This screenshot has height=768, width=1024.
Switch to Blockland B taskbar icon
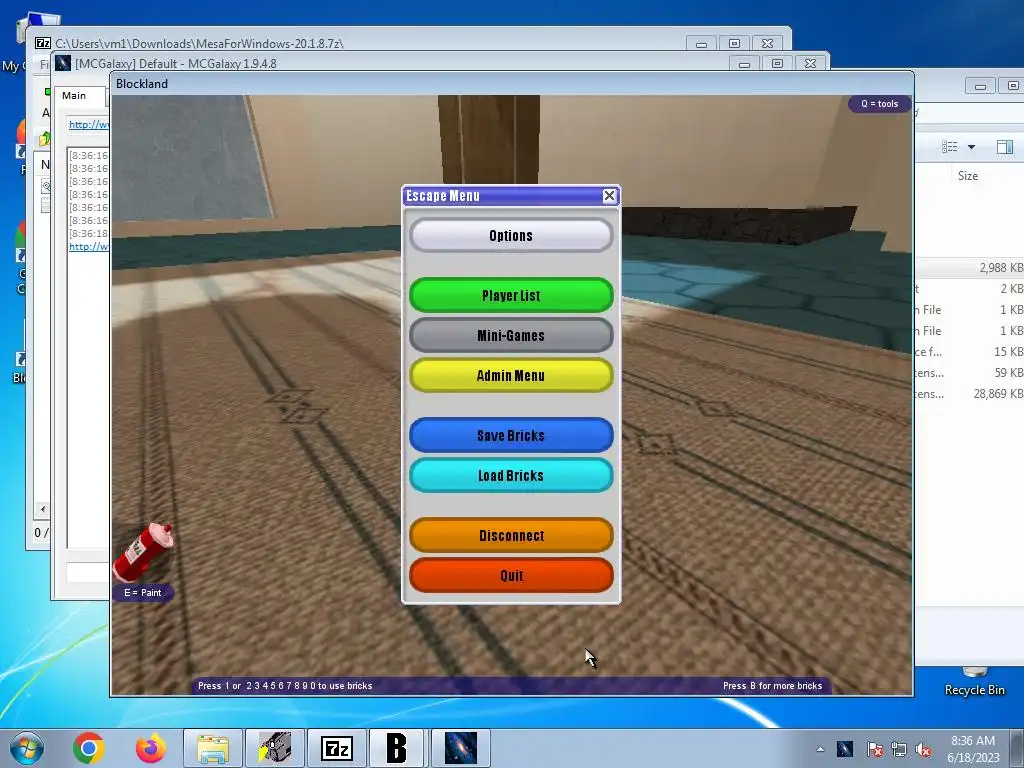pos(397,748)
